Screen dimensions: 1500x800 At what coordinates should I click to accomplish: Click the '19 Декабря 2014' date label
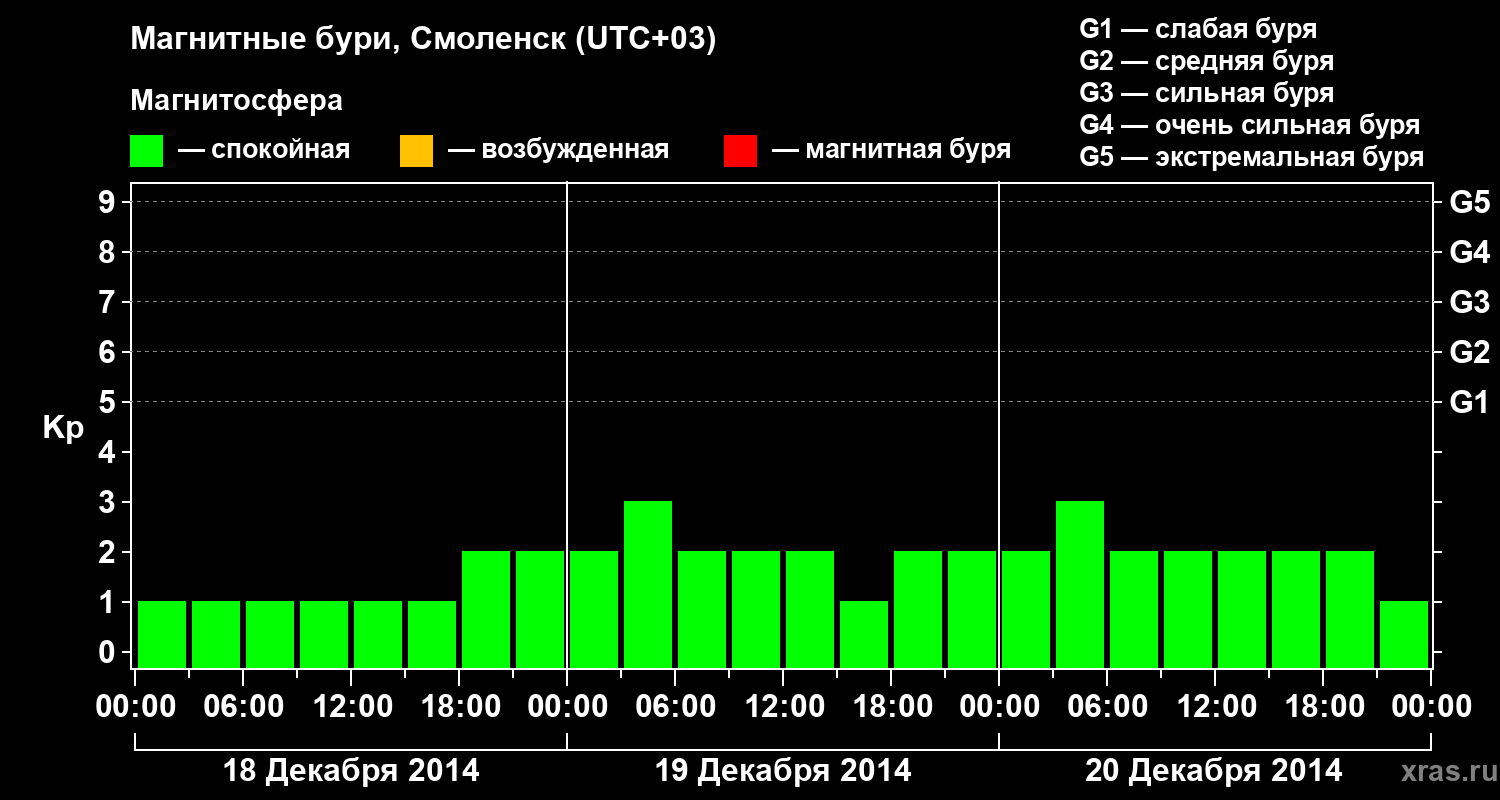(783, 771)
